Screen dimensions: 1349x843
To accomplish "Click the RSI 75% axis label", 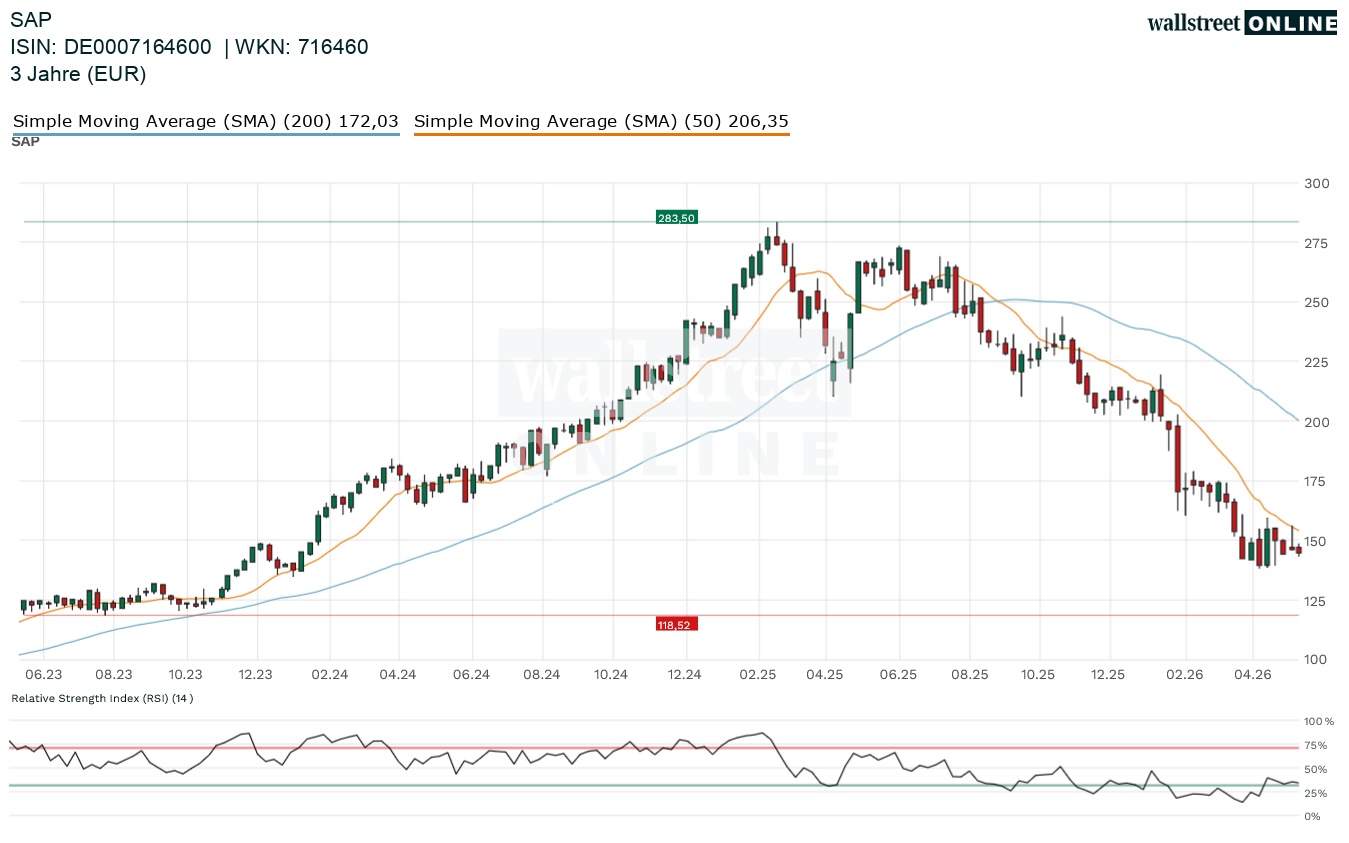I will pyautogui.click(x=1317, y=745).
